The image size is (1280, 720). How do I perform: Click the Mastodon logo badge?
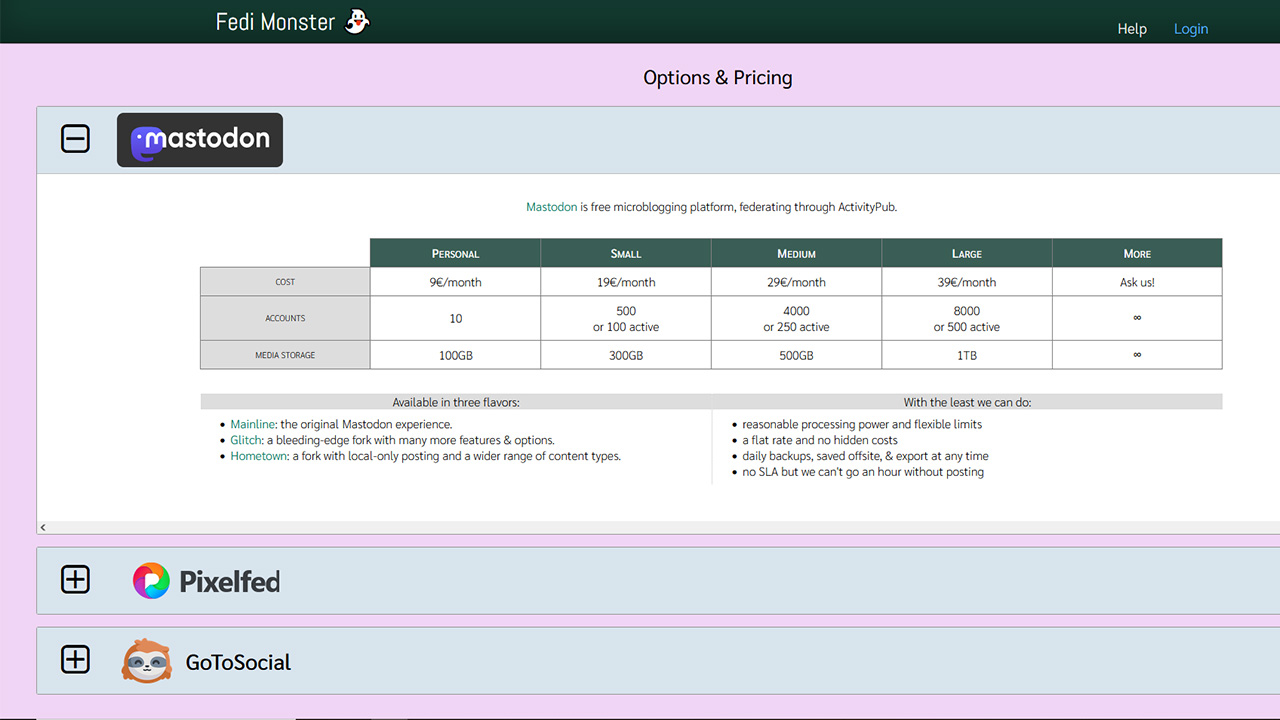tap(200, 140)
